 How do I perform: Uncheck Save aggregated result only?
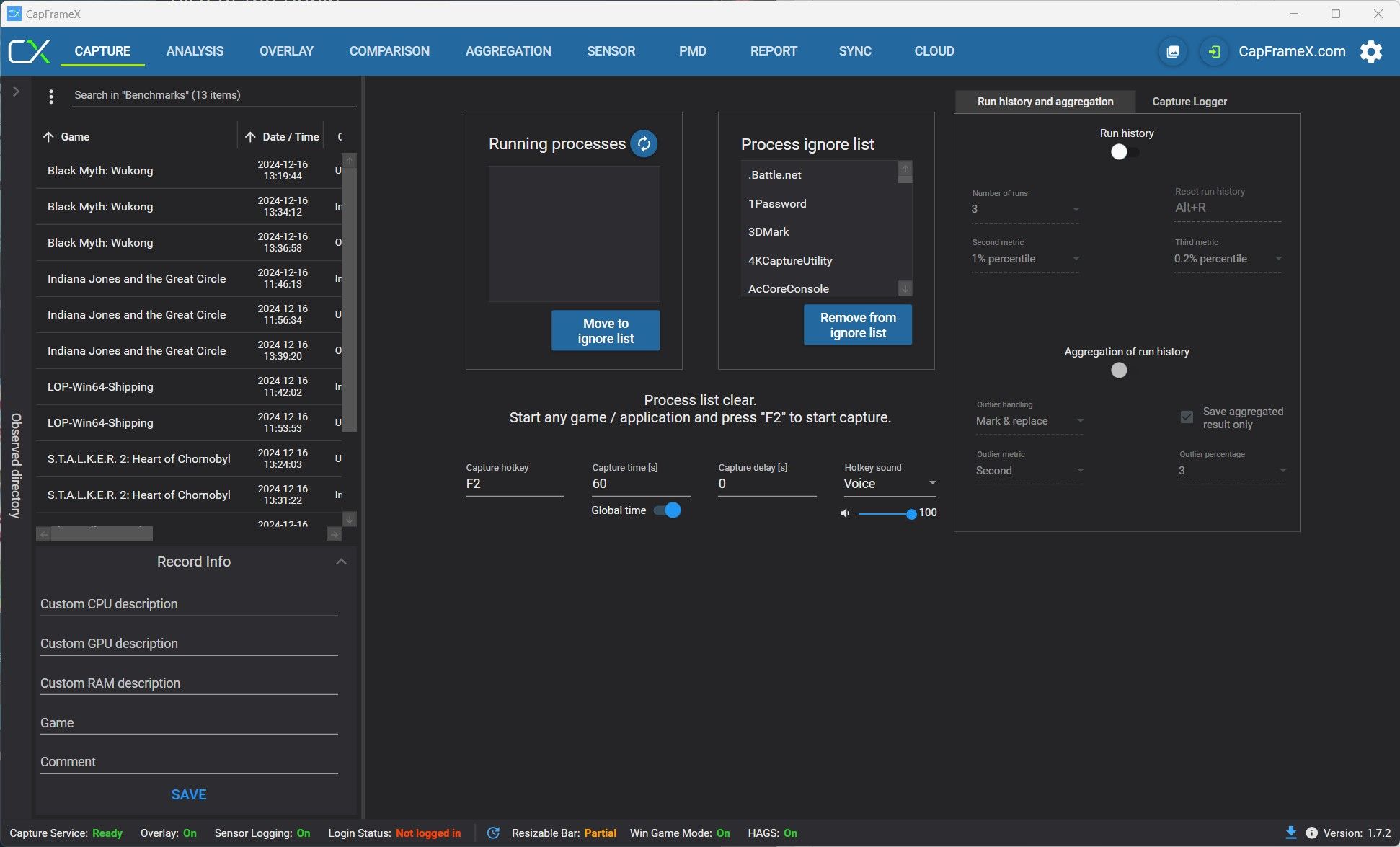[x=1187, y=417]
